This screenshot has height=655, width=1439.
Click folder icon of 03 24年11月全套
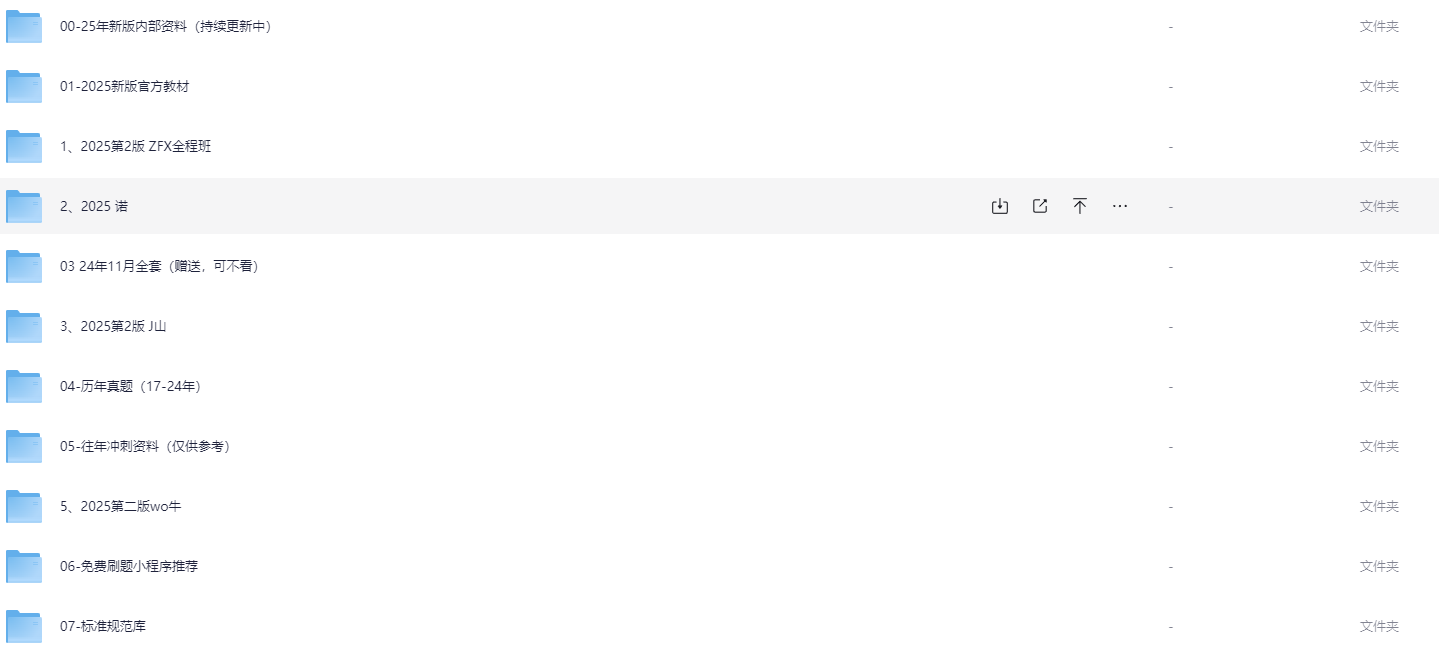(x=24, y=266)
